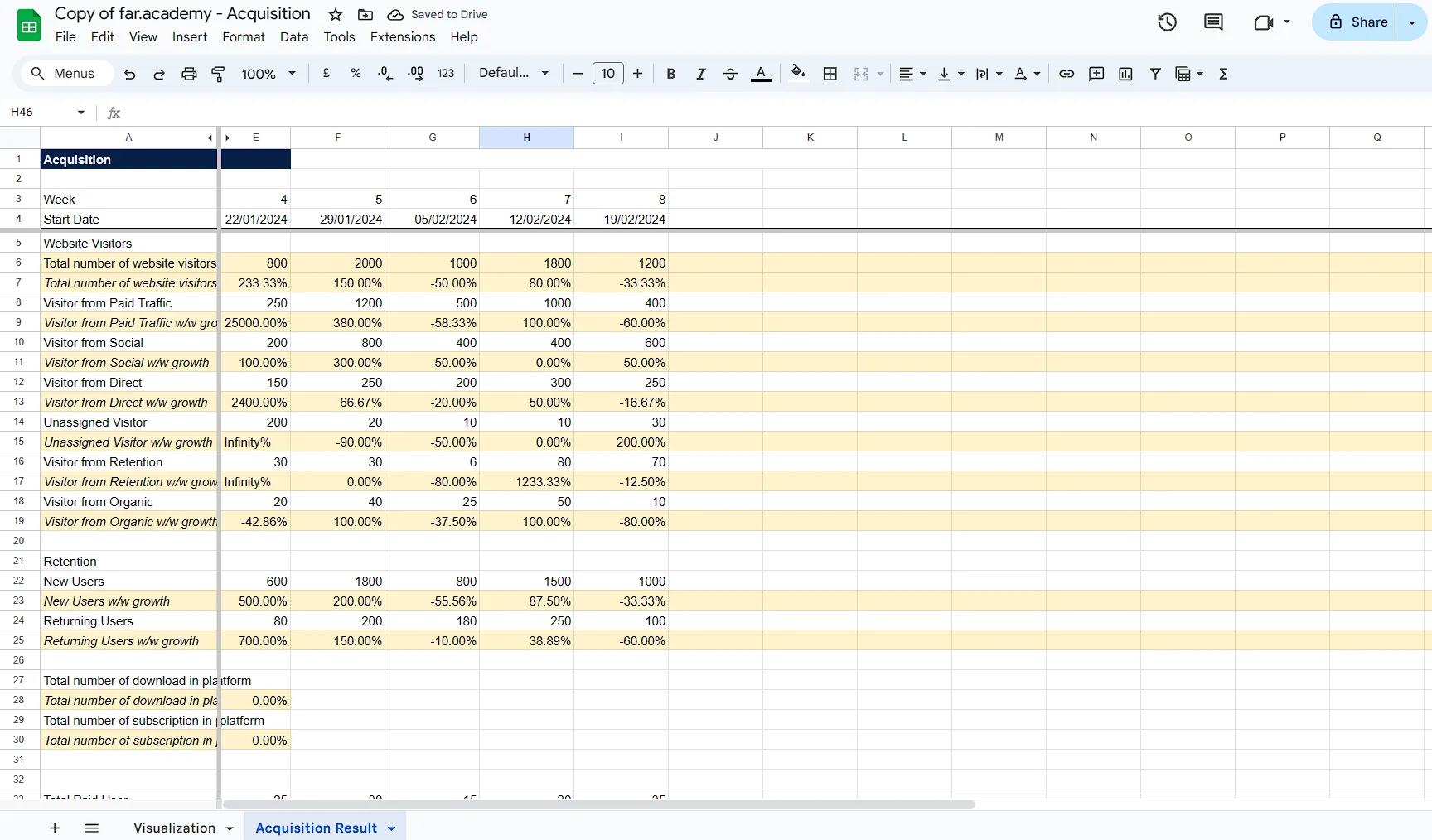The width and height of the screenshot is (1432, 840).
Task: Click the Undo icon
Action: [x=130, y=74]
